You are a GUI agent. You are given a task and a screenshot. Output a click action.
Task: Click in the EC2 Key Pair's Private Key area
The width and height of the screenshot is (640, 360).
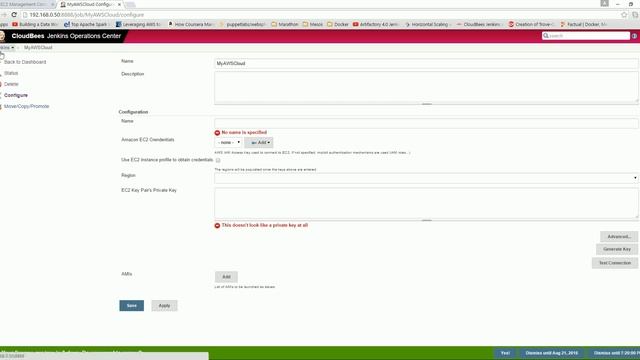pyautogui.click(x=426, y=203)
